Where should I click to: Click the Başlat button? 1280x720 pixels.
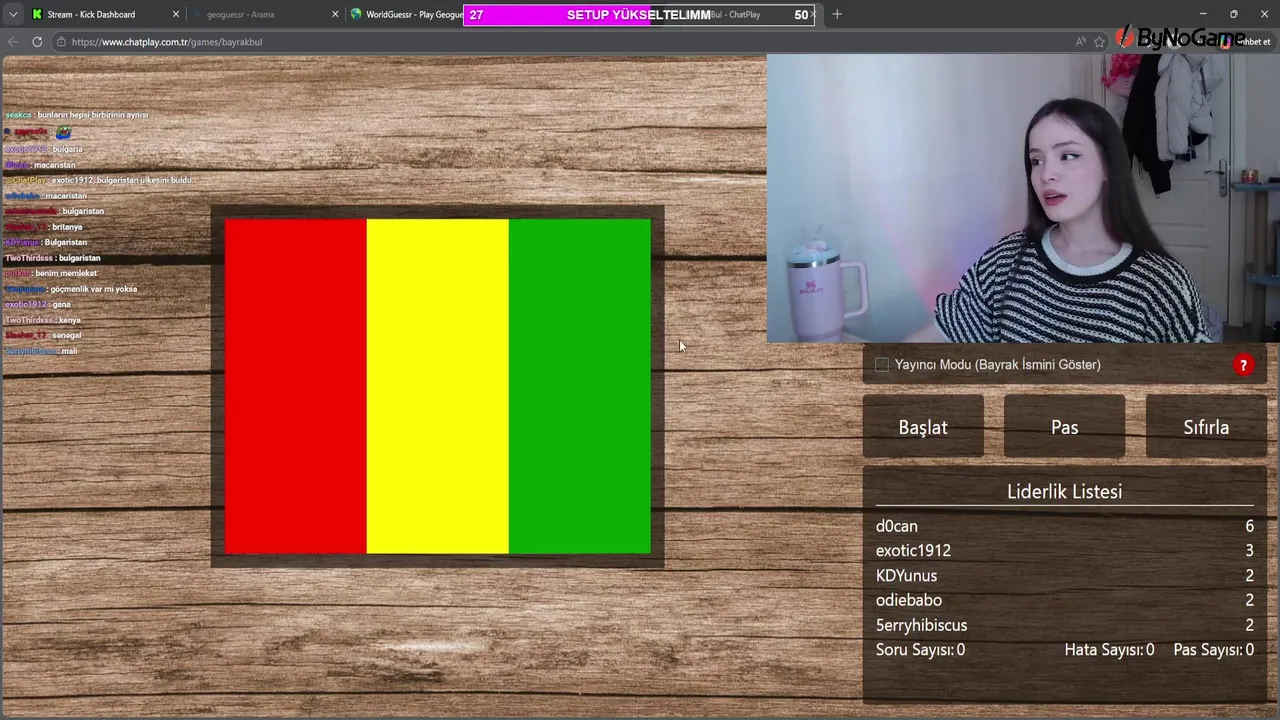923,427
